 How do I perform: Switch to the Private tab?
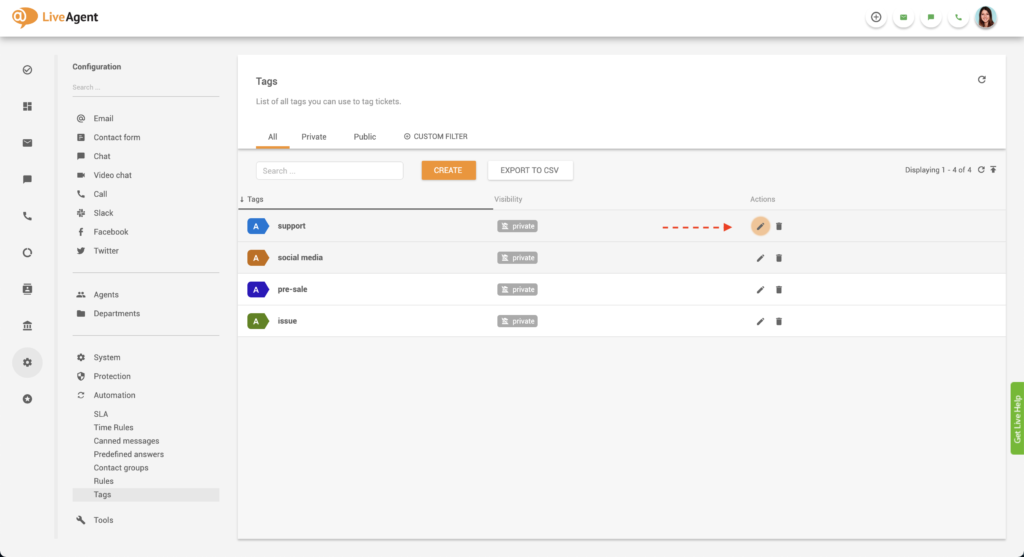pos(314,137)
